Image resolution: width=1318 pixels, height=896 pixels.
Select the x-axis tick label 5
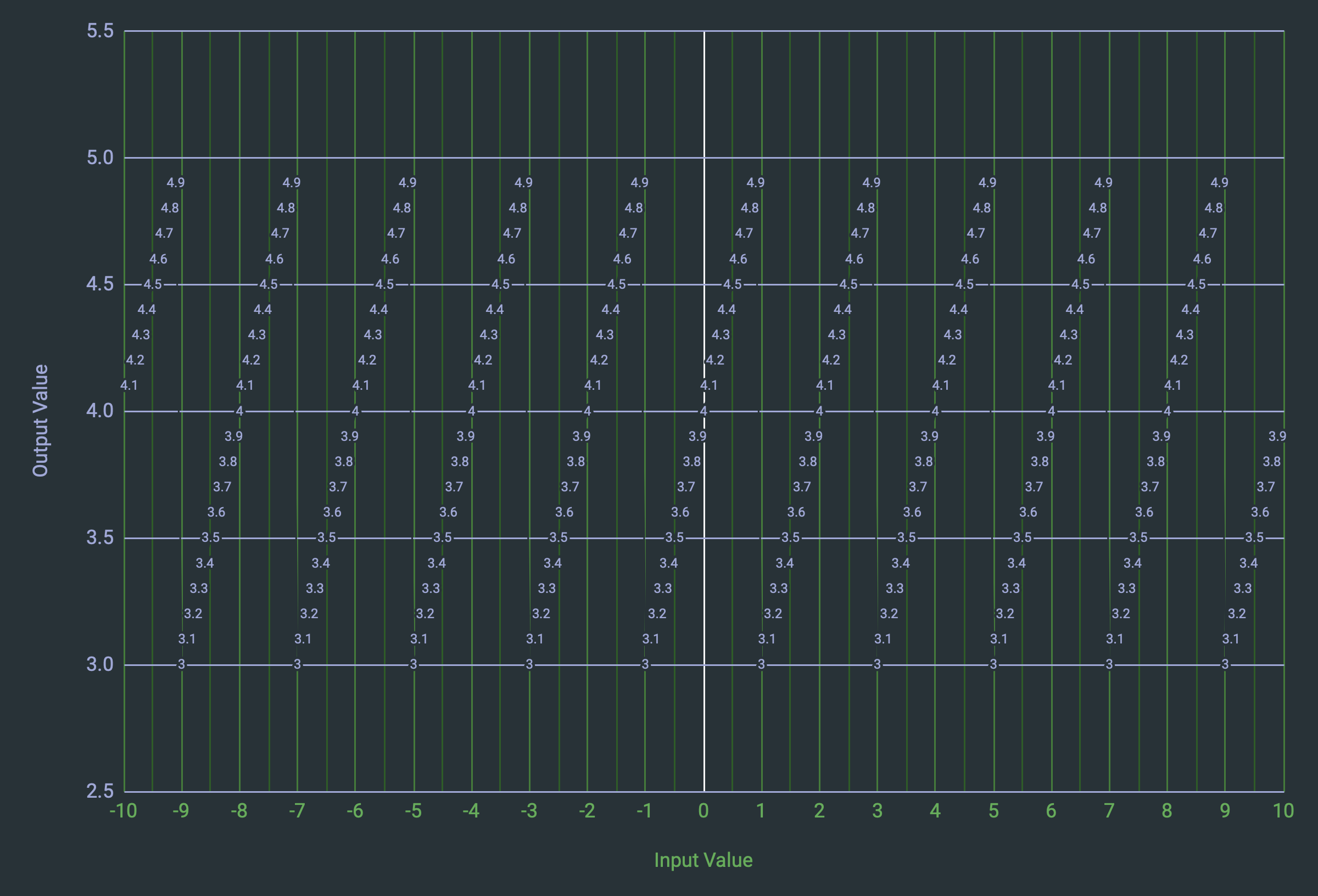click(993, 811)
